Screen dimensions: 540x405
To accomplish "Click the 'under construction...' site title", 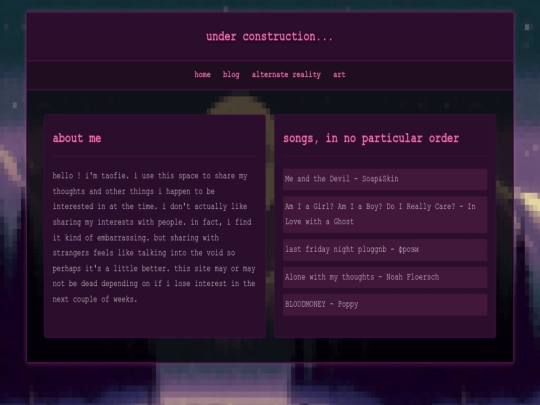I will pyautogui.click(x=269, y=37).
